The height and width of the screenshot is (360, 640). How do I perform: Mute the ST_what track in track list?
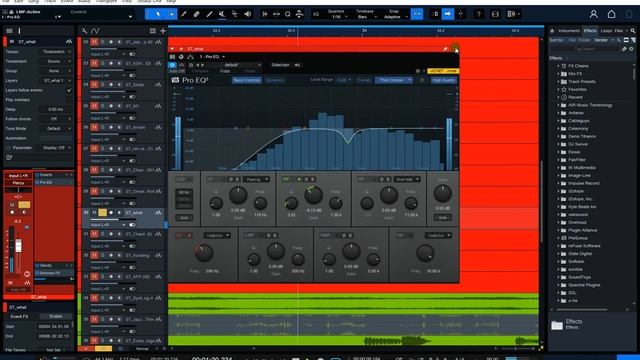(x=94, y=213)
